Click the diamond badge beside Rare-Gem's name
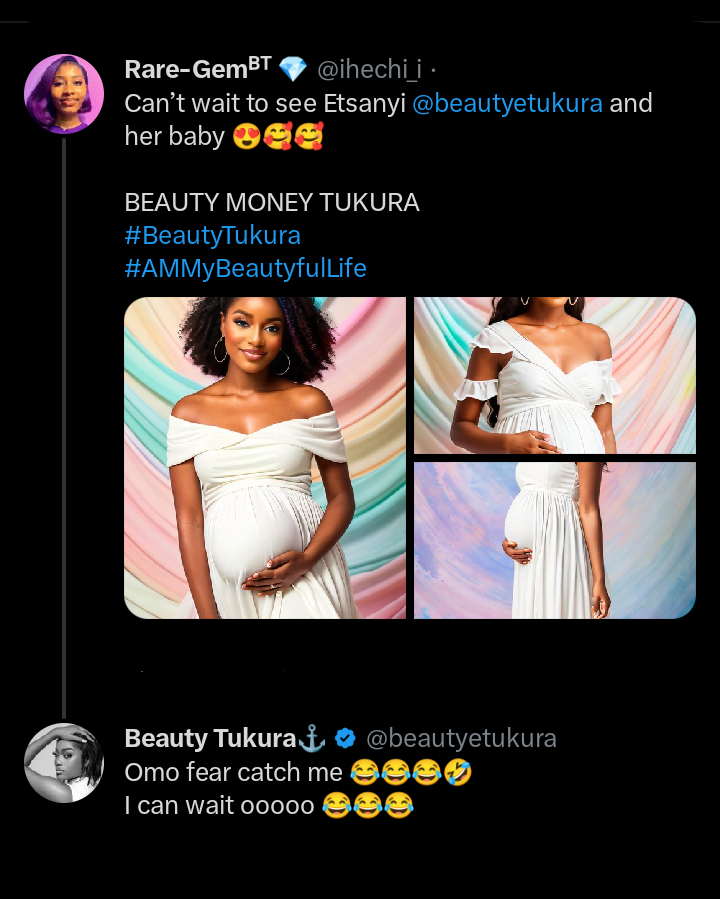The height and width of the screenshot is (899, 720). click(x=292, y=69)
